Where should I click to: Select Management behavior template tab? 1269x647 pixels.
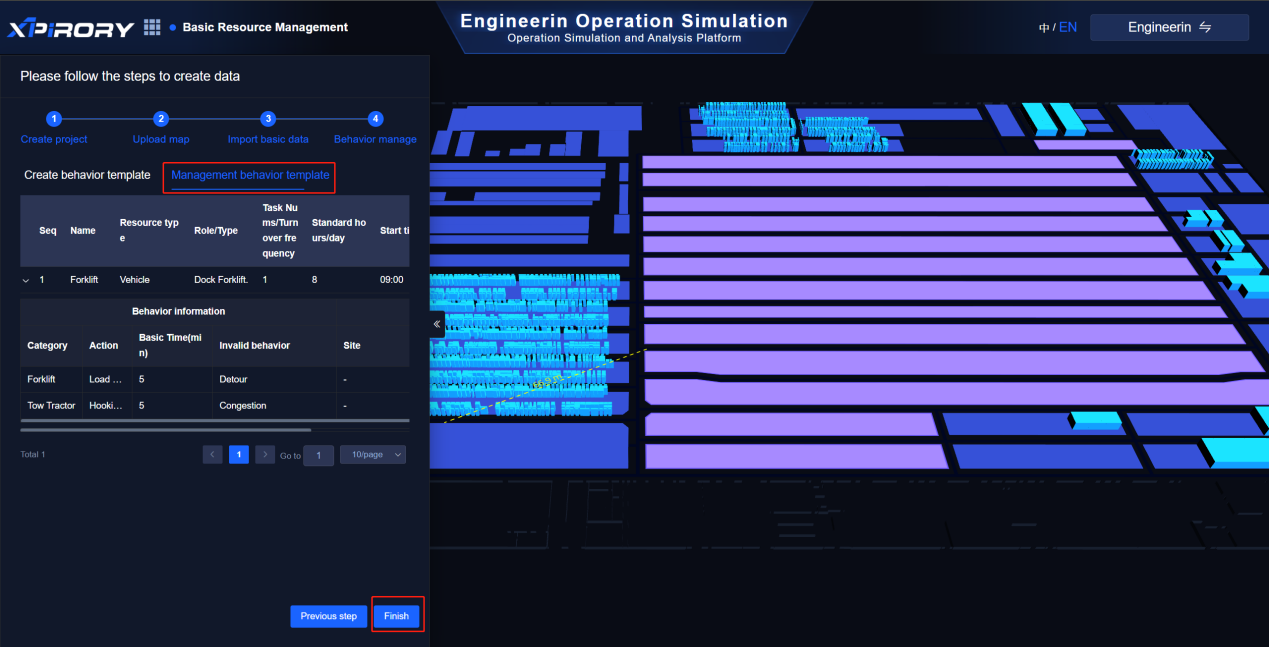(x=250, y=175)
